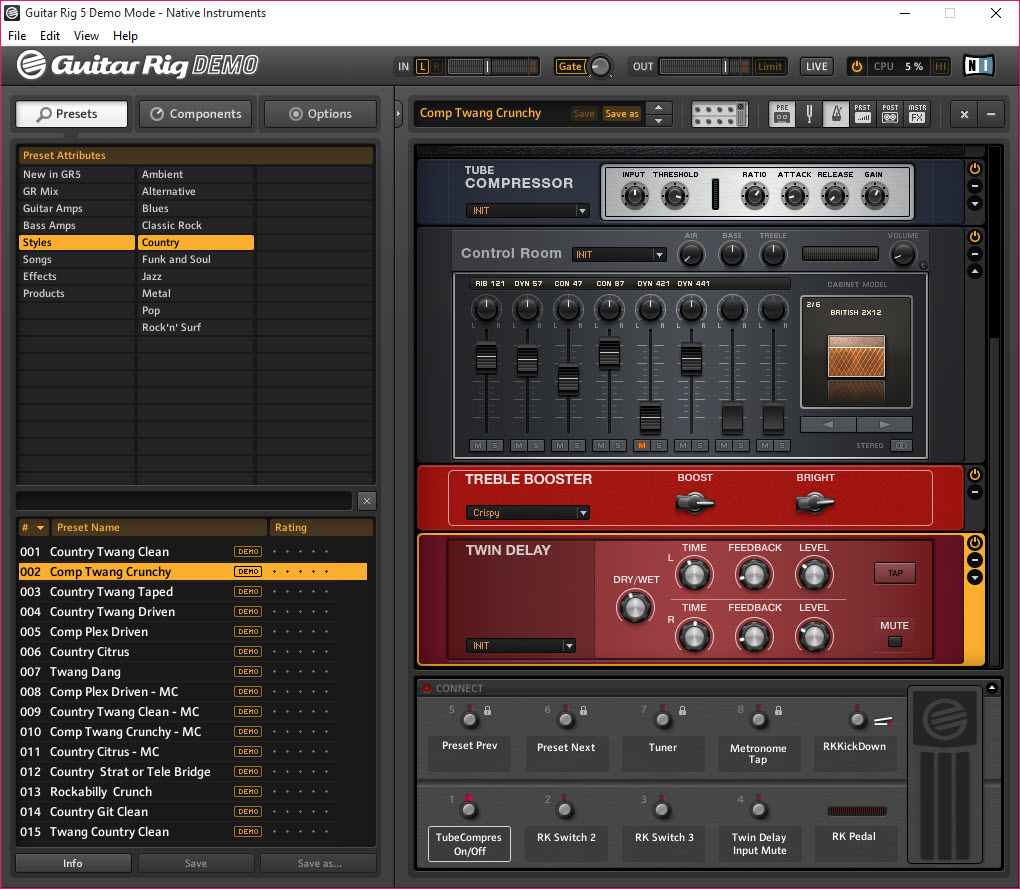Screen dimensions: 1020x889
Task: Switch to the Options tab
Action: click(320, 114)
